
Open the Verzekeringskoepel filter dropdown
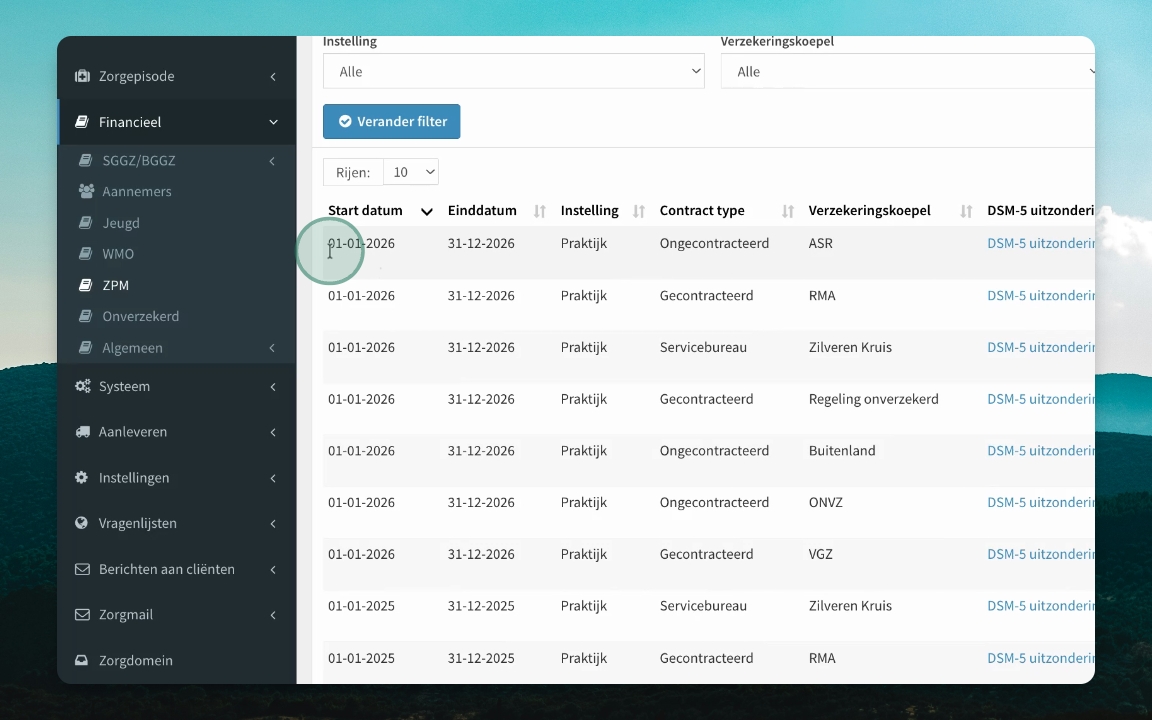pyautogui.click(x=907, y=71)
